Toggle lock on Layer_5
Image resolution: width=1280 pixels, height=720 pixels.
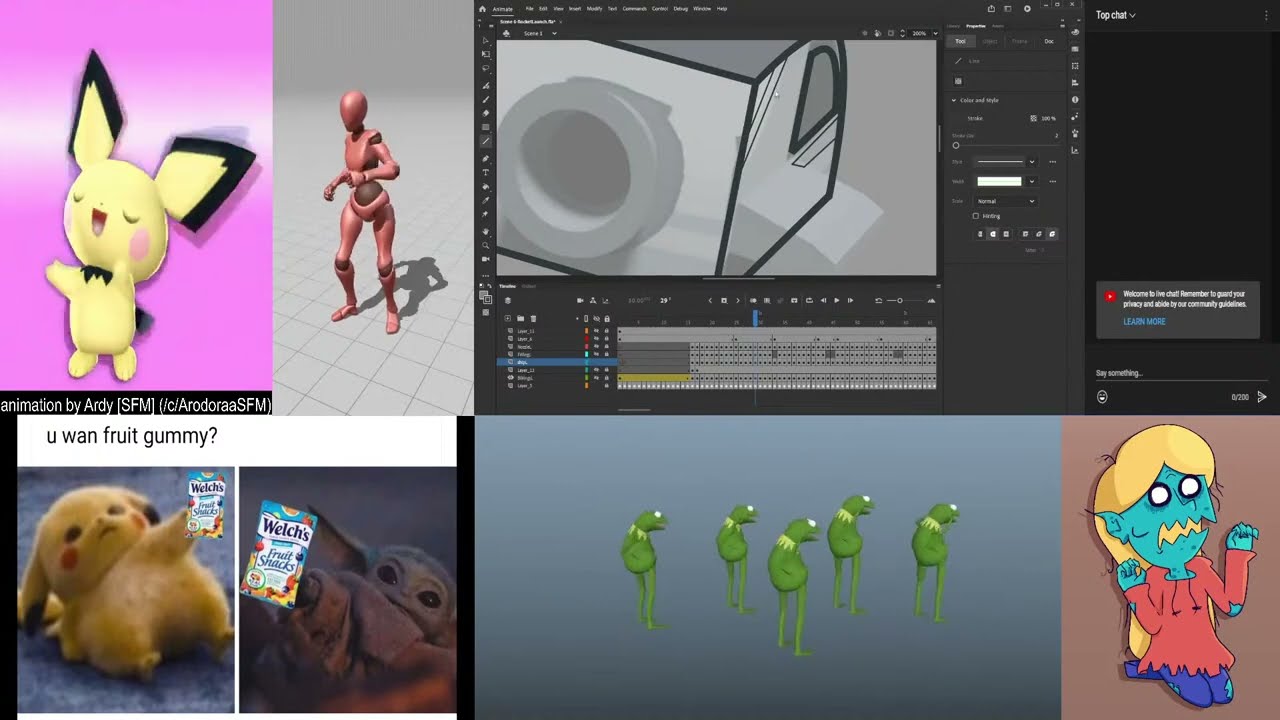click(x=607, y=385)
